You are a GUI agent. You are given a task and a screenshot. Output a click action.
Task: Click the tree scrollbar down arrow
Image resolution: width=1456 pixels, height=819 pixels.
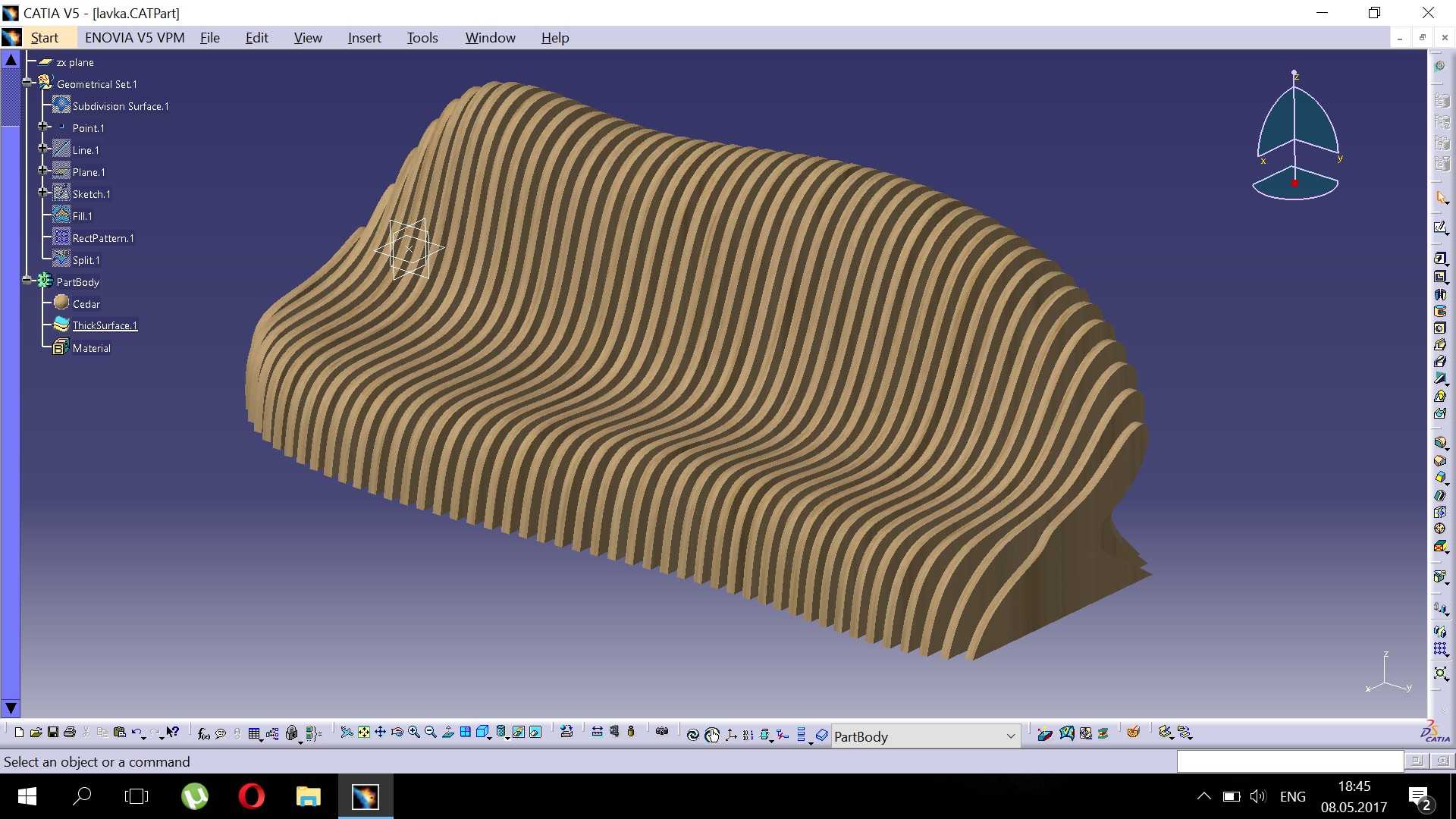point(11,708)
